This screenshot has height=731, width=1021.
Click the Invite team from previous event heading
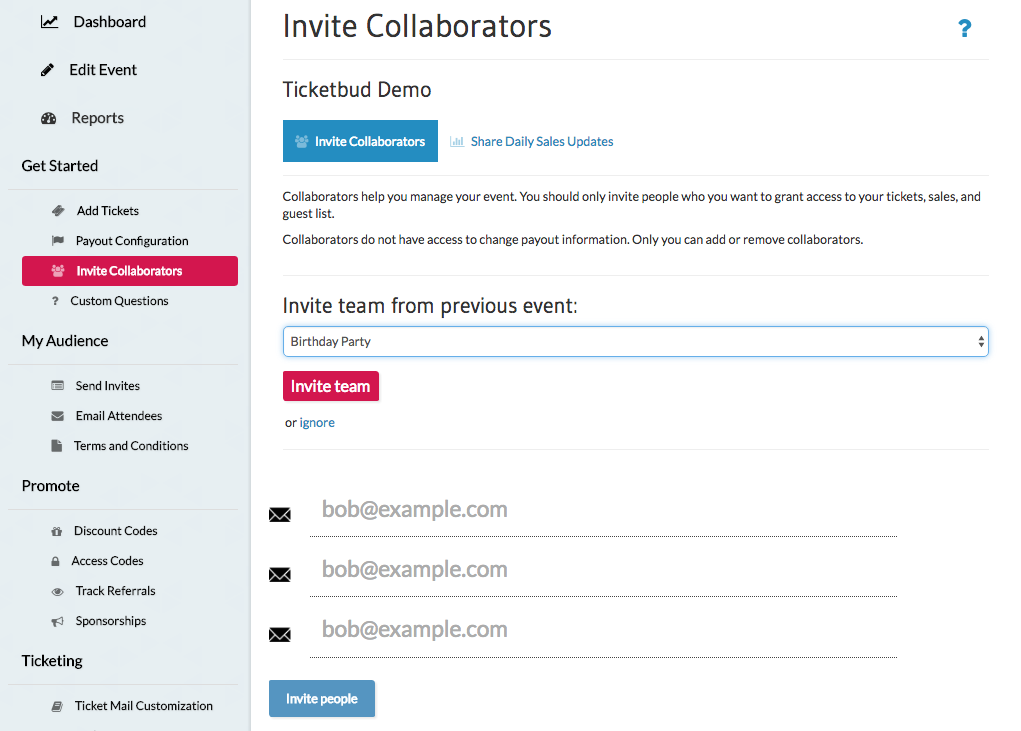[430, 305]
